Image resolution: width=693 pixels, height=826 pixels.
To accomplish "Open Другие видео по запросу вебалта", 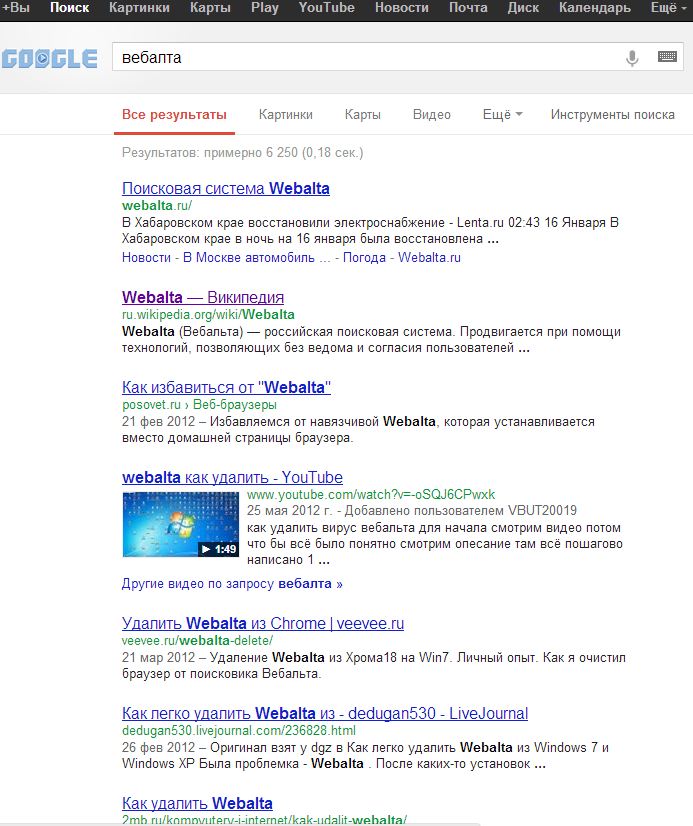I will pos(232,584).
